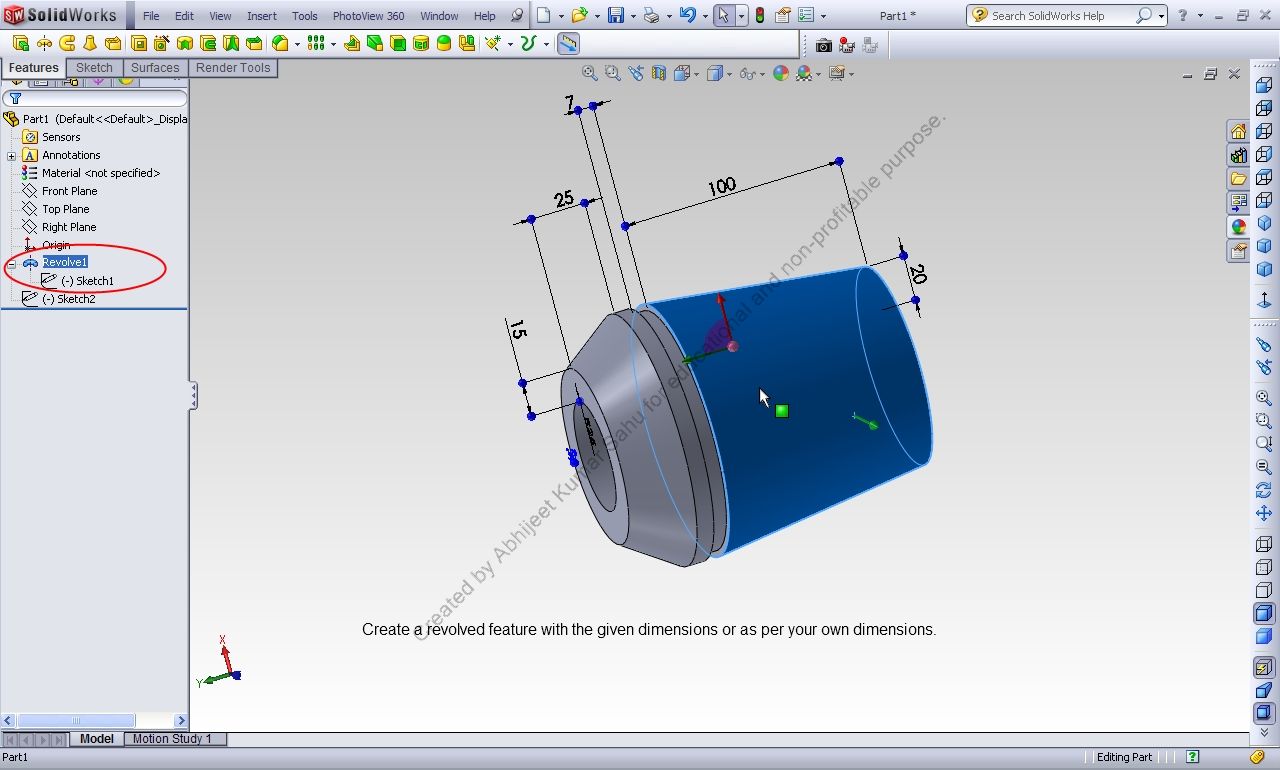Viewport: 1280px width, 770px height.
Task: Open the Render Tools tab
Action: pyautogui.click(x=233, y=68)
